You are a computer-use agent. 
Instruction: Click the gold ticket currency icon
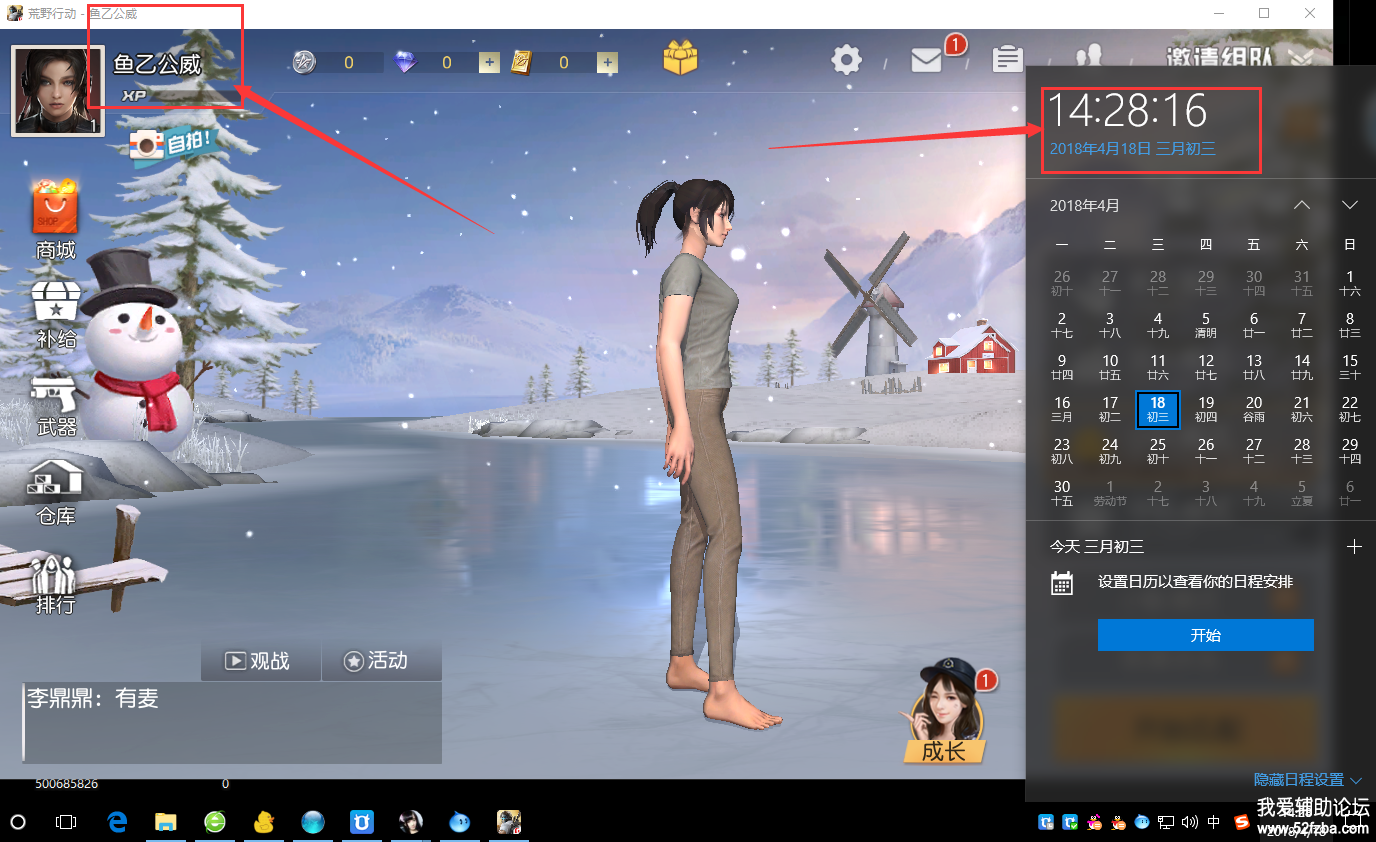[x=521, y=62]
